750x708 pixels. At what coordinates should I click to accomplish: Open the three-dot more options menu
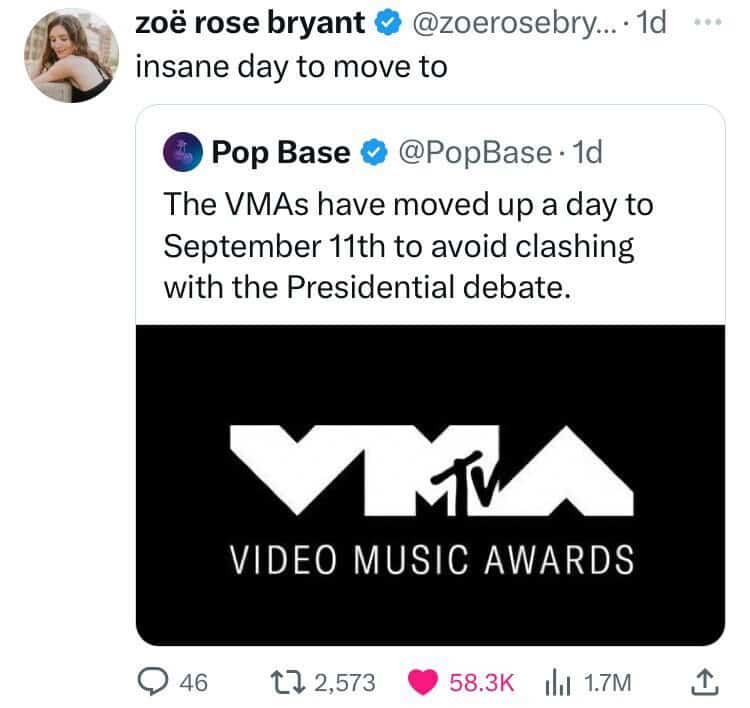click(x=707, y=22)
